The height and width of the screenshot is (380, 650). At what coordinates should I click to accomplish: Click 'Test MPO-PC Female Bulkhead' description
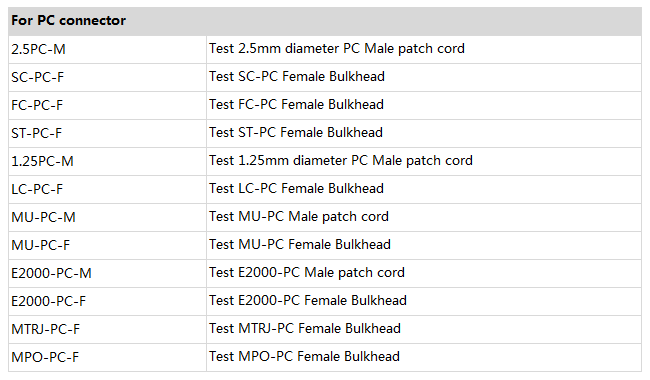coord(304,356)
